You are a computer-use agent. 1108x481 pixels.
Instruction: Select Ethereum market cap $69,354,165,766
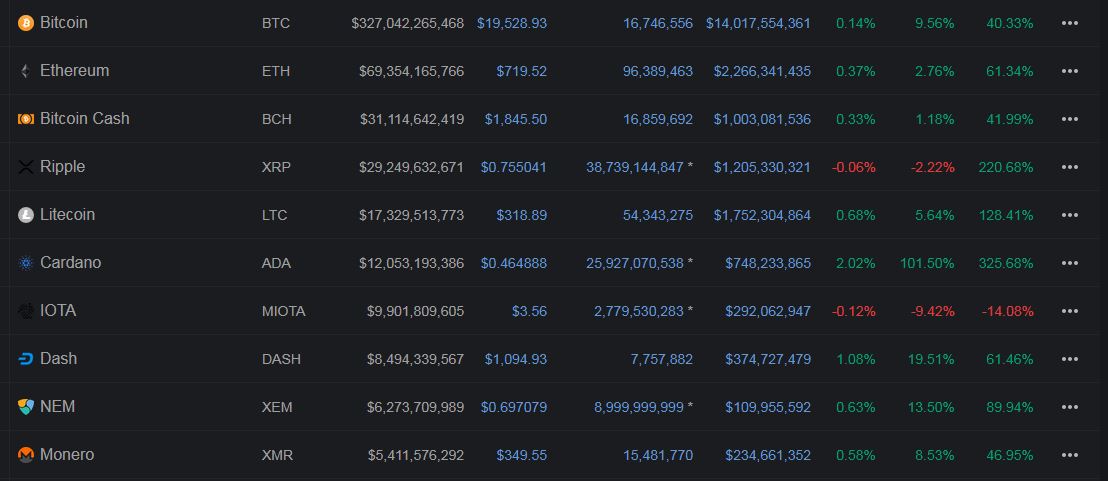coord(411,71)
